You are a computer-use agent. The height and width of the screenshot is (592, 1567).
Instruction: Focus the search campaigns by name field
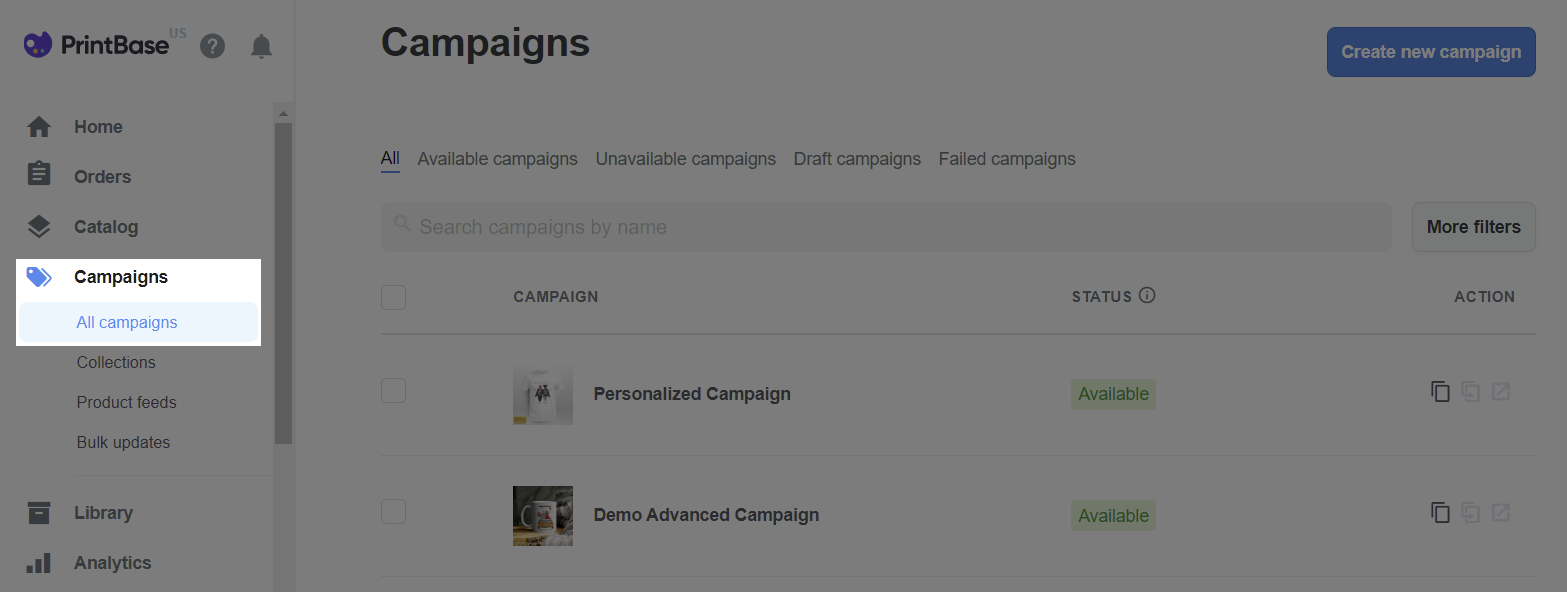pyautogui.click(x=886, y=227)
